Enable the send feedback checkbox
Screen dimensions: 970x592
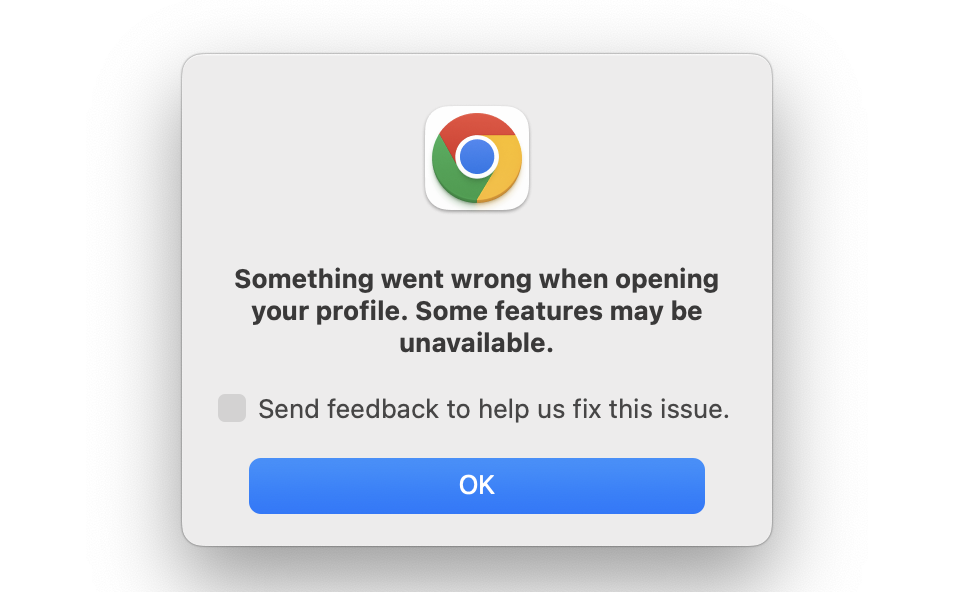point(232,408)
